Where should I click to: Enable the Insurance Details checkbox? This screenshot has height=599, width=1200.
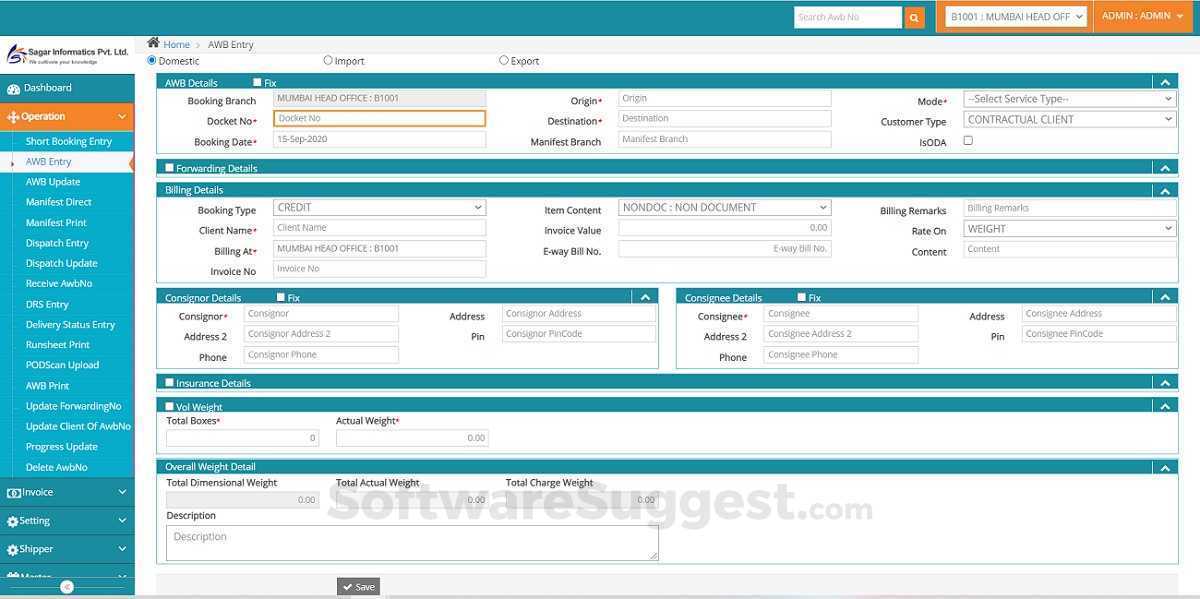click(x=169, y=383)
